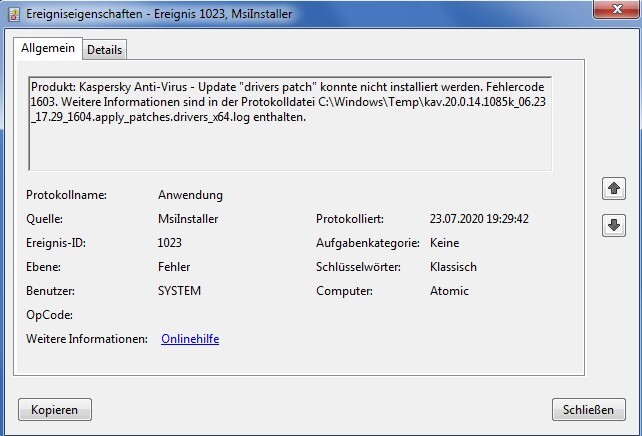Select the logged date 23.07.2020 19:29:42

(x=479, y=219)
